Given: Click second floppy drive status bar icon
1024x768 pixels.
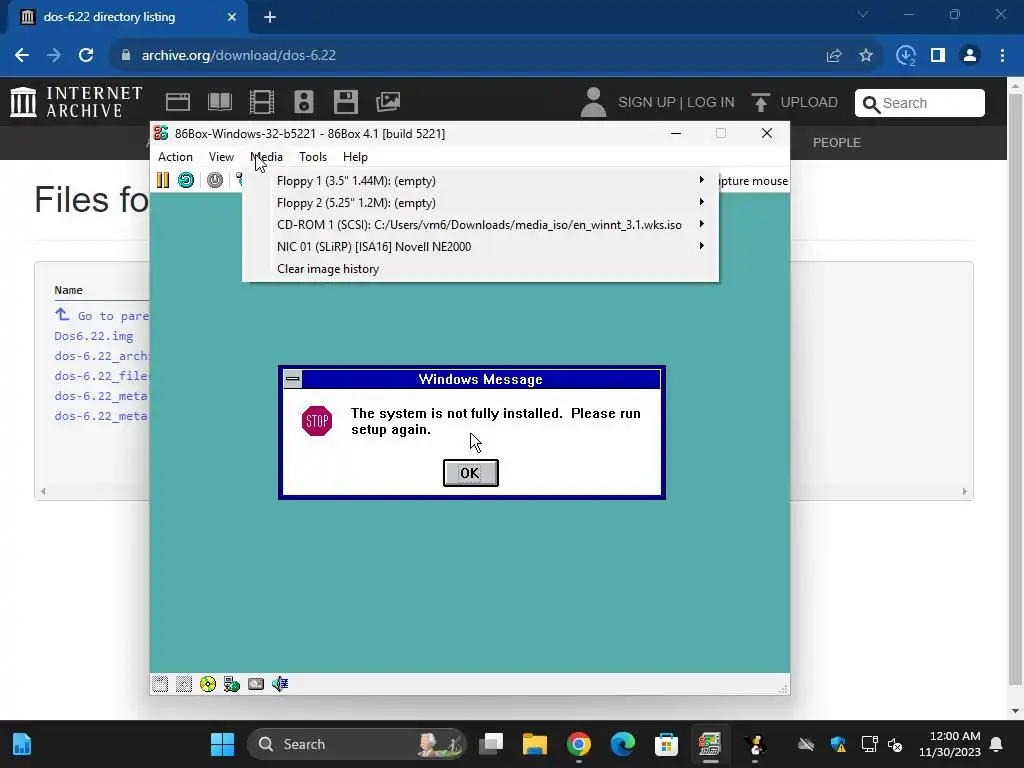Looking at the screenshot, I should click(184, 684).
